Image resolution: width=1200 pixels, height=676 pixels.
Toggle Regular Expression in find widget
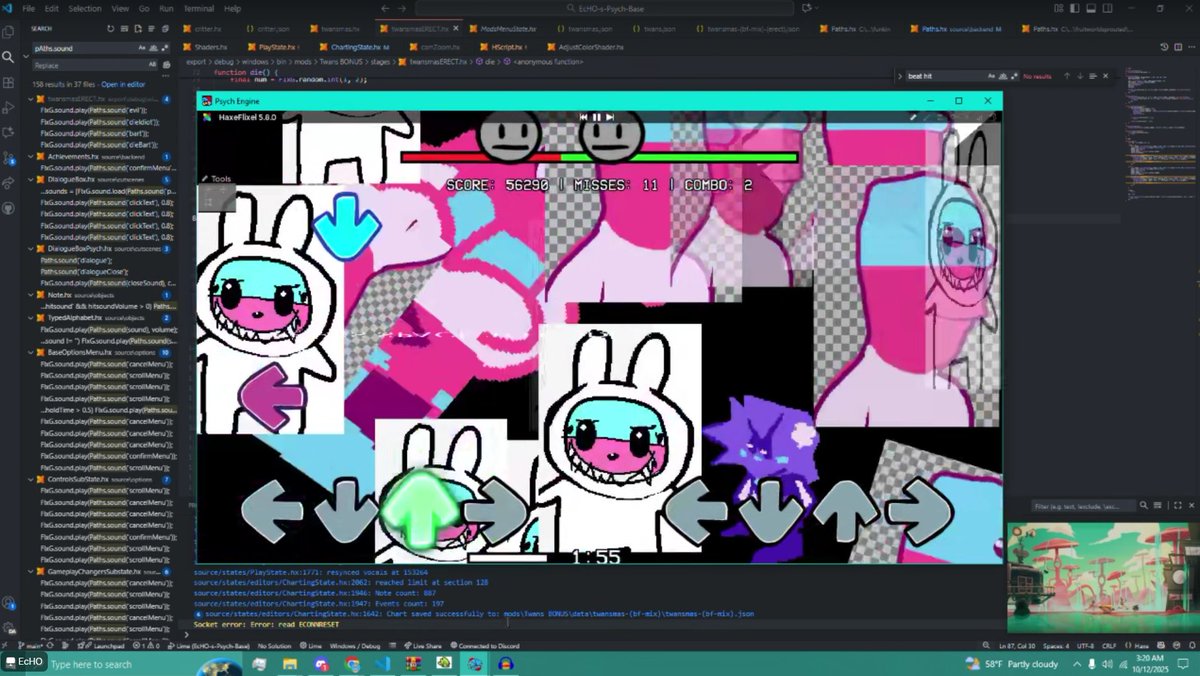[x=1014, y=76]
